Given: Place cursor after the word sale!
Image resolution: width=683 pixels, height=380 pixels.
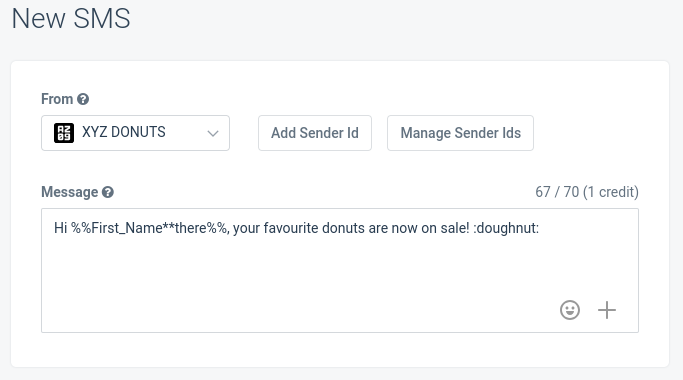Looking at the screenshot, I should 470,228.
